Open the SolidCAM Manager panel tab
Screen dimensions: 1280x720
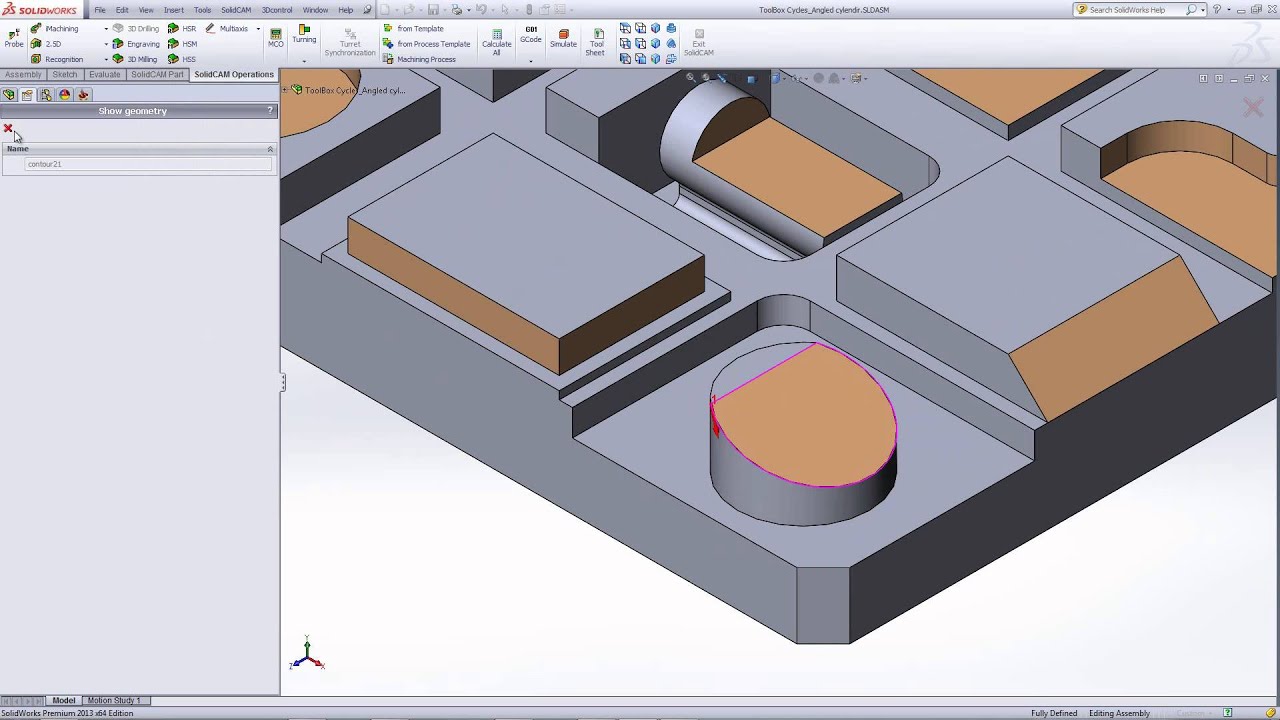(84, 95)
